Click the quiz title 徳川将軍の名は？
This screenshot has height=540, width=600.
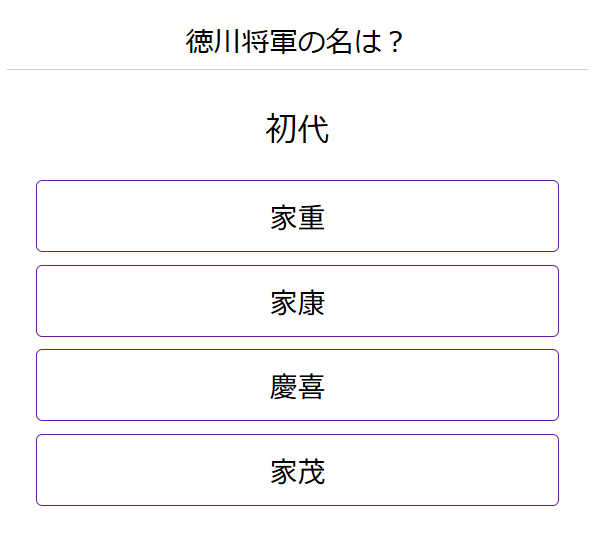pos(297,42)
